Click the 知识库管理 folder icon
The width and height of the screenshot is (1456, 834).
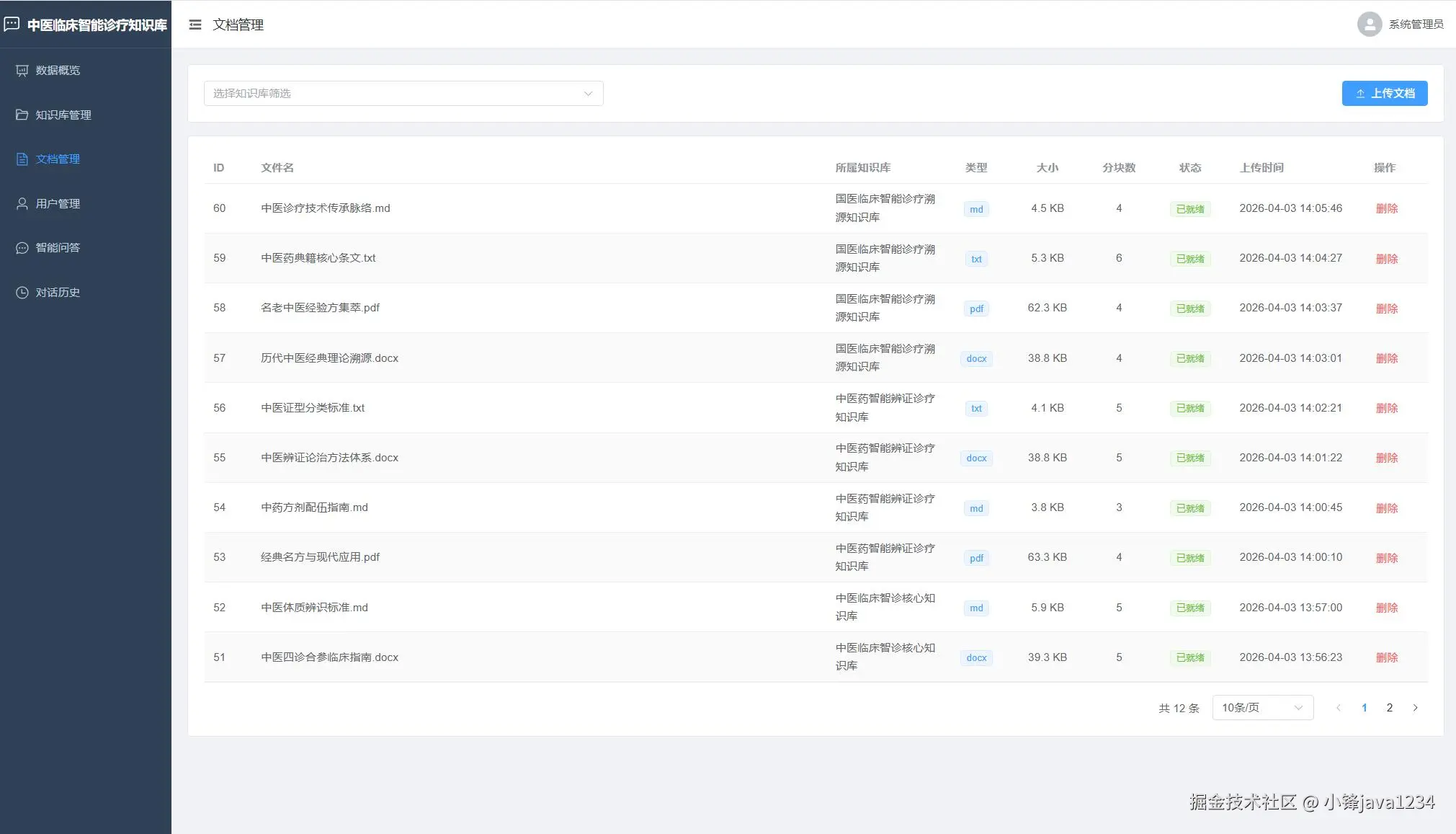pos(22,115)
